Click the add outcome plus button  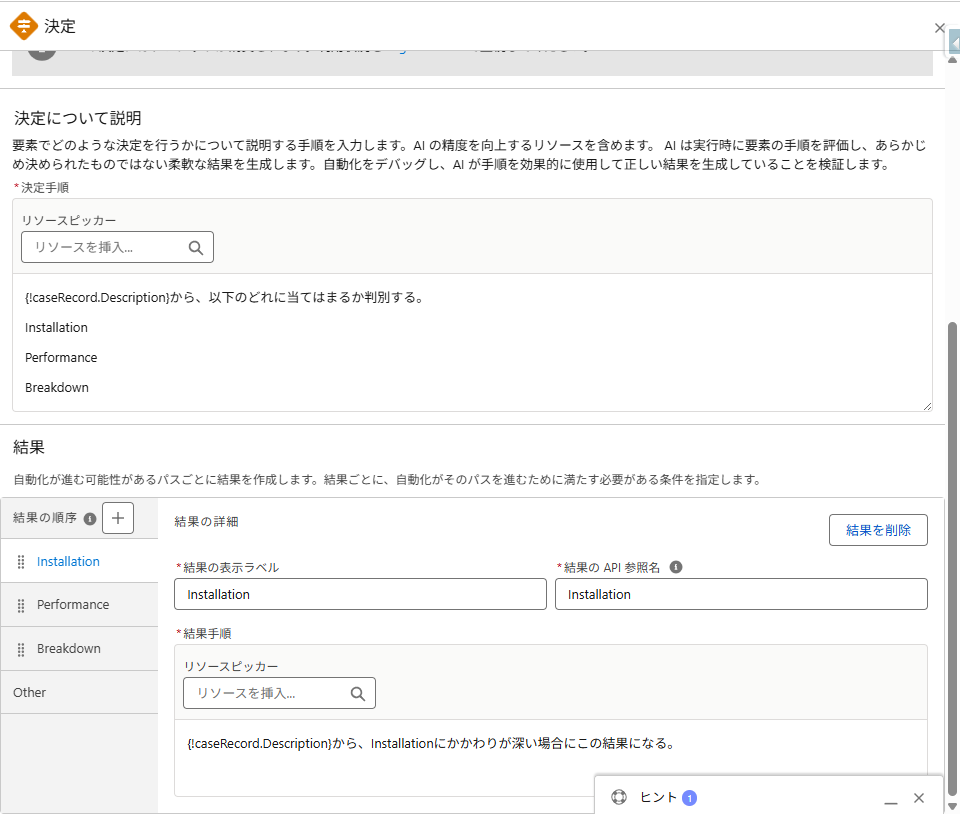pyautogui.click(x=118, y=518)
